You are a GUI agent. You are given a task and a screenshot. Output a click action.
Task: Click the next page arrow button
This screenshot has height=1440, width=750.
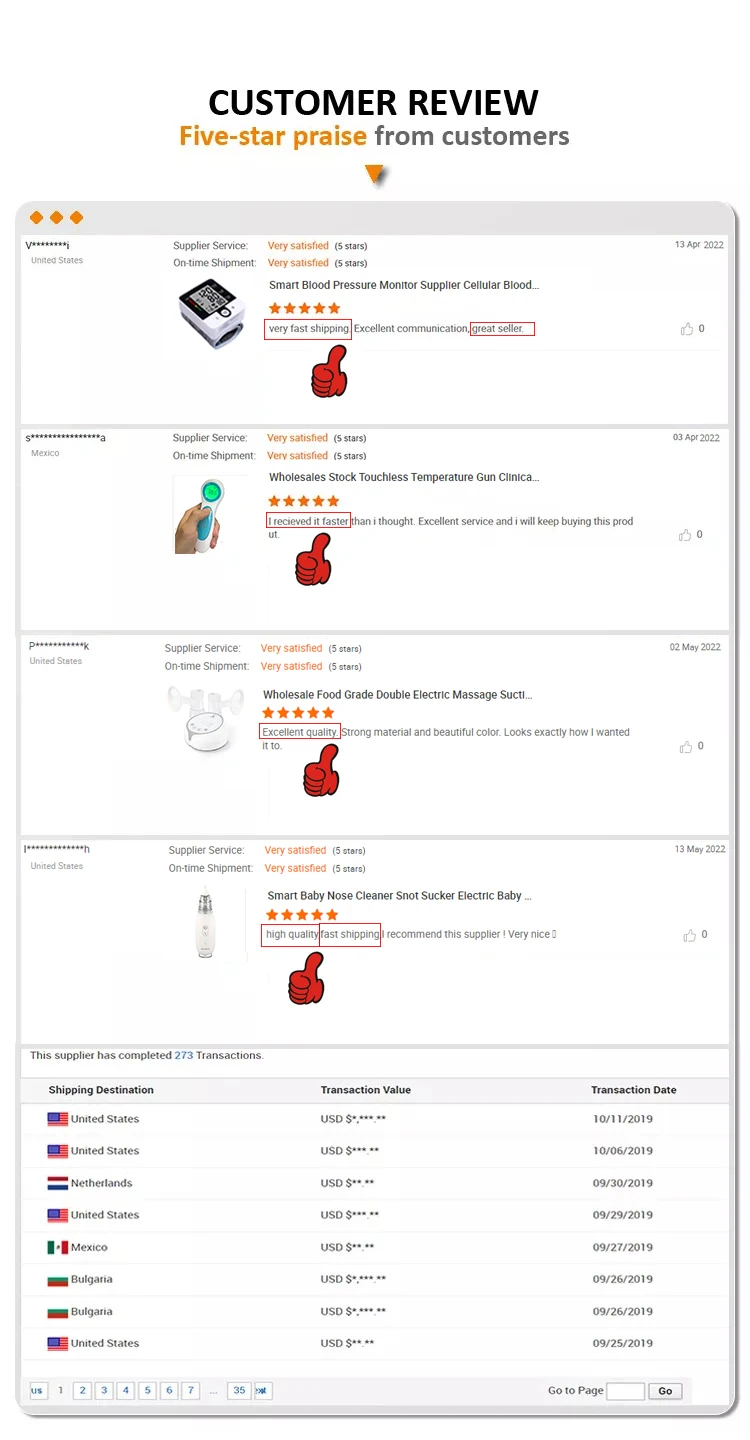[x=263, y=1390]
